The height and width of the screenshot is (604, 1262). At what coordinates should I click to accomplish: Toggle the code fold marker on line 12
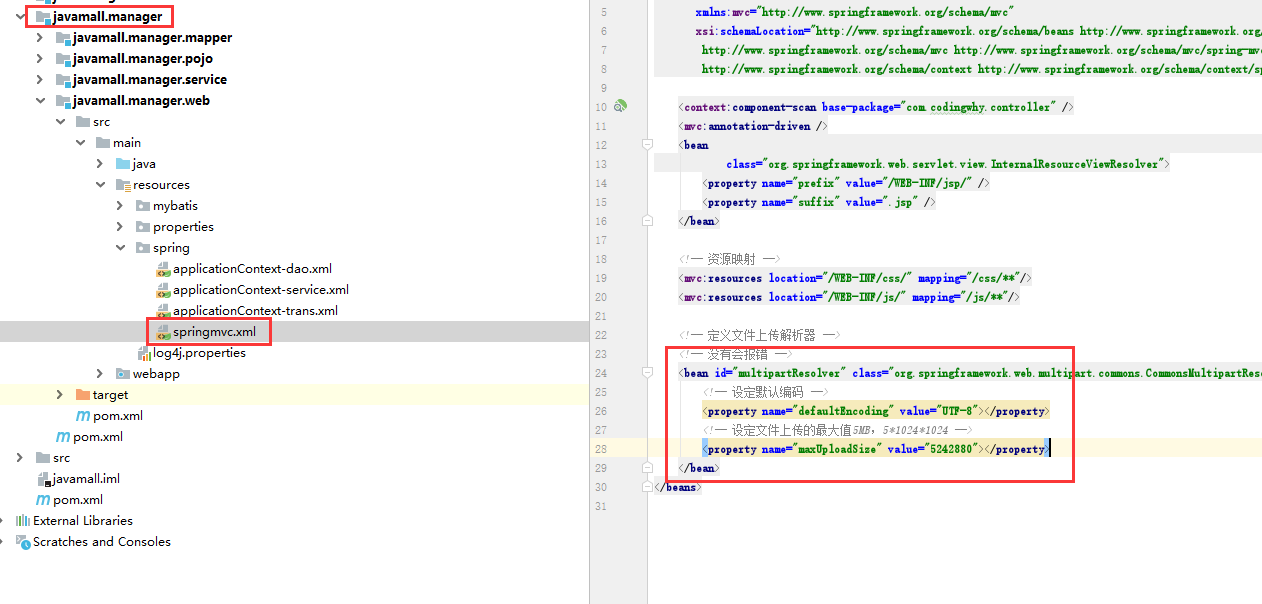648,145
